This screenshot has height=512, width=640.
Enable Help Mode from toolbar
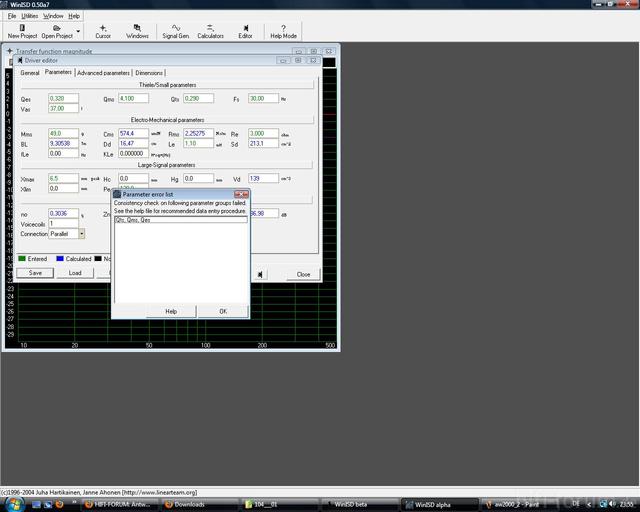click(x=283, y=31)
